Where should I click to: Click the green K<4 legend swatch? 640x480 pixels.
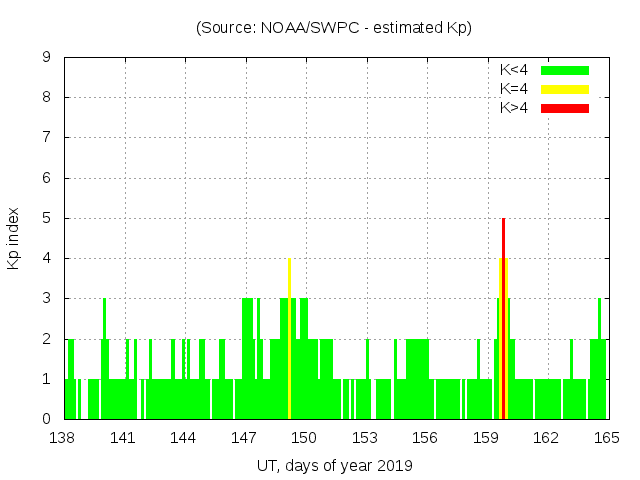pyautogui.click(x=565, y=70)
